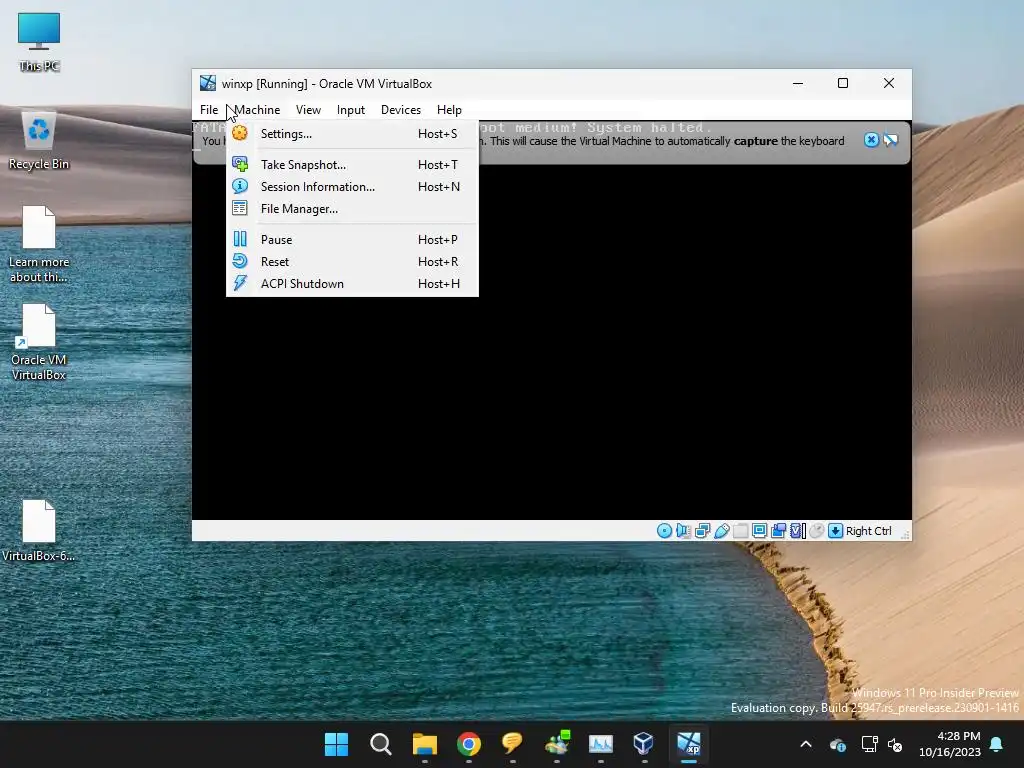Open VirtualBox Manager cube on taskbar
Image resolution: width=1024 pixels, height=768 pixels.
point(644,744)
